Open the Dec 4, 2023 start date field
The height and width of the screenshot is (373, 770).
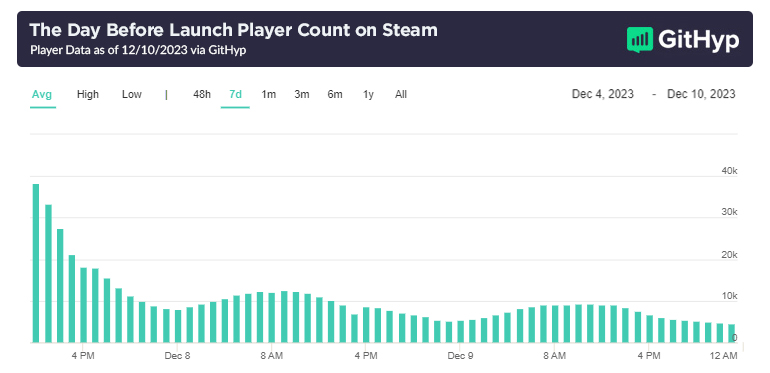(603, 94)
